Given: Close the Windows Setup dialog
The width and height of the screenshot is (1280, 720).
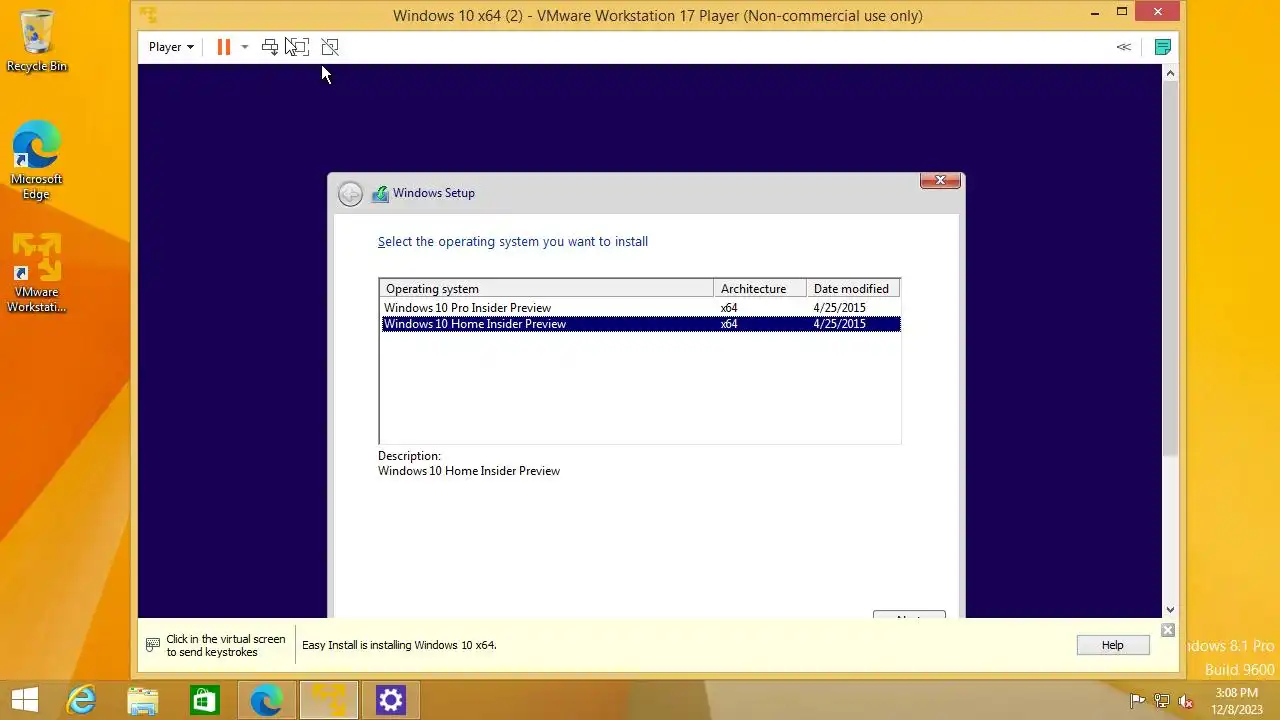Looking at the screenshot, I should point(940,180).
